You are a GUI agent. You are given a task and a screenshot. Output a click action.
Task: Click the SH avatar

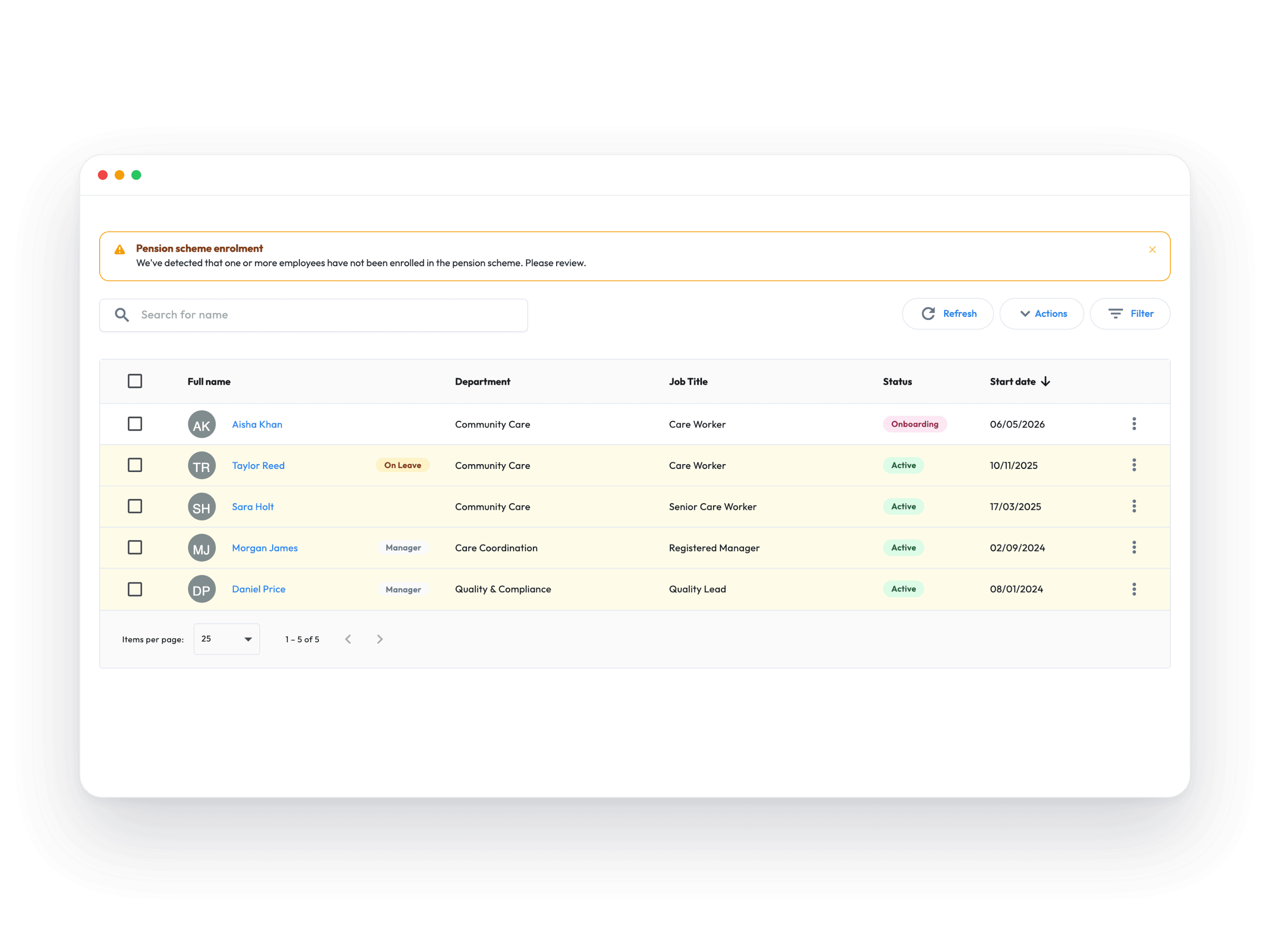pos(202,507)
